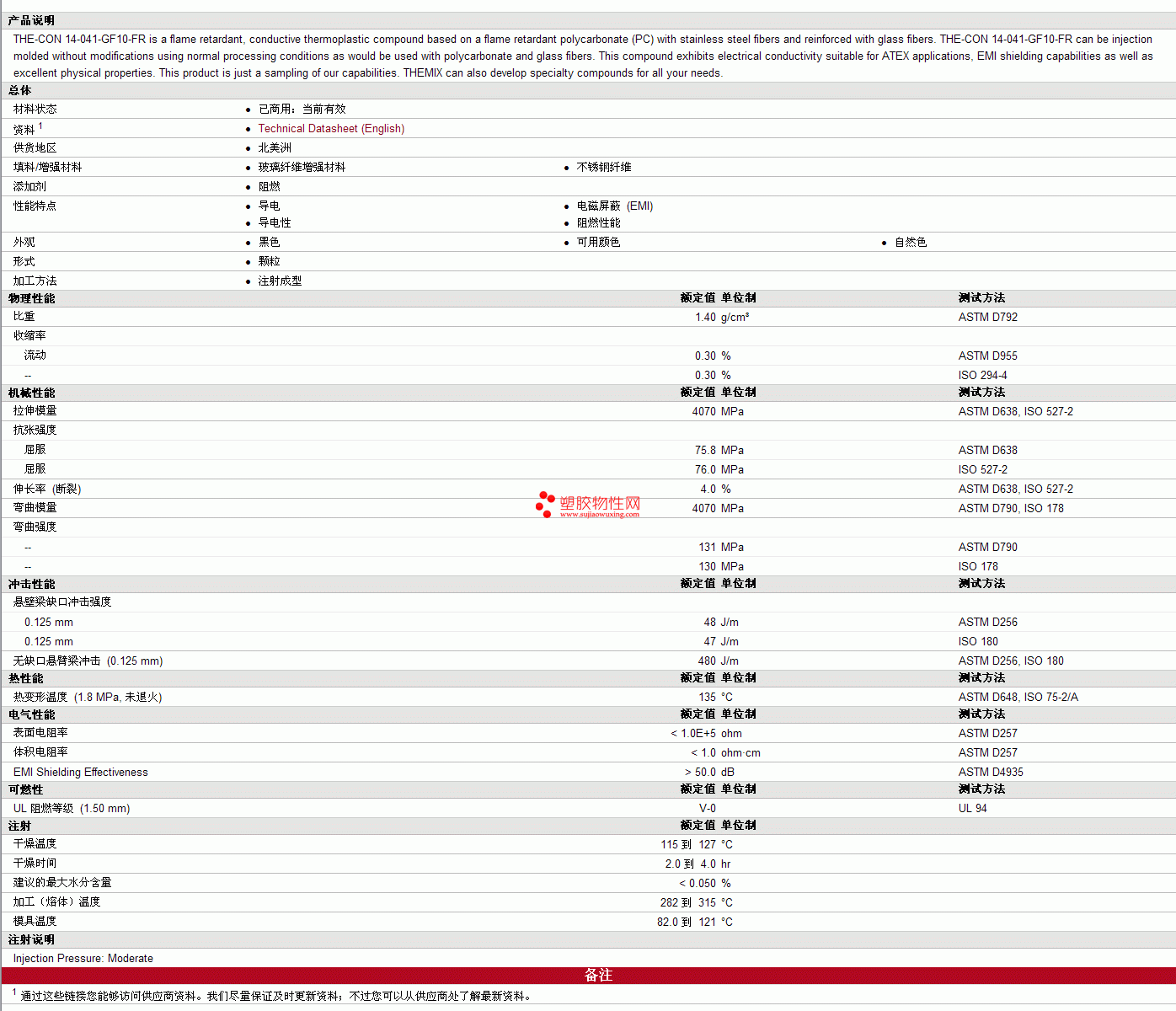The height and width of the screenshot is (1011, 1176).
Task: Click the 可用颜色 appearance value
Action: point(598,243)
